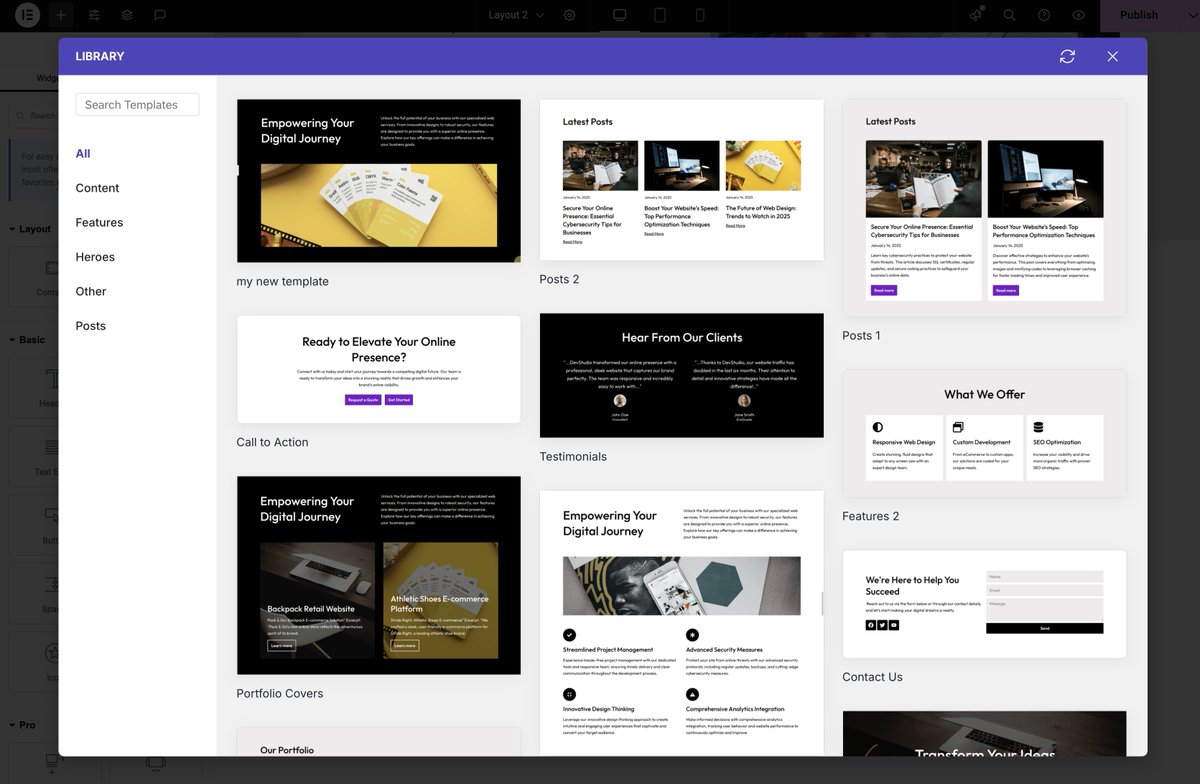The image size is (1200, 784).
Task: Open the notes panel (speech bubble icon)
Action: [158, 15]
